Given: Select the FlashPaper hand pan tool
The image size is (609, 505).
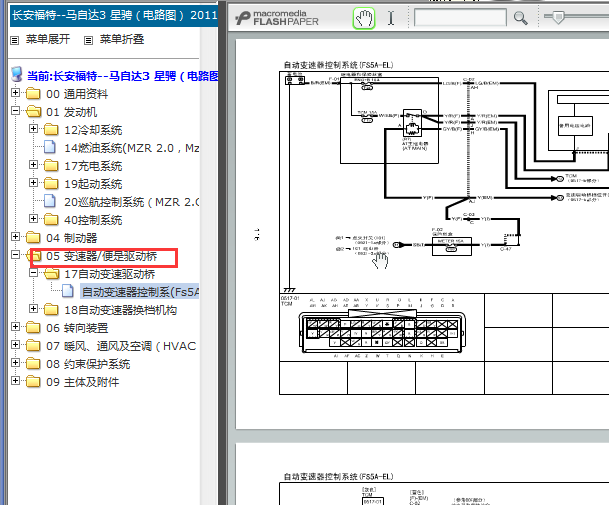Looking at the screenshot, I should [364, 18].
